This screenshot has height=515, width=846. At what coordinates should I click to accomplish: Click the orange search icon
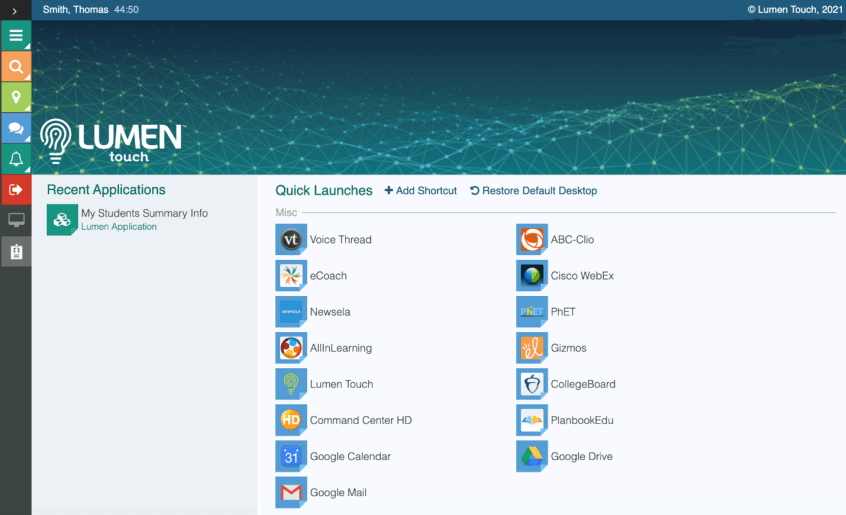pos(15,67)
